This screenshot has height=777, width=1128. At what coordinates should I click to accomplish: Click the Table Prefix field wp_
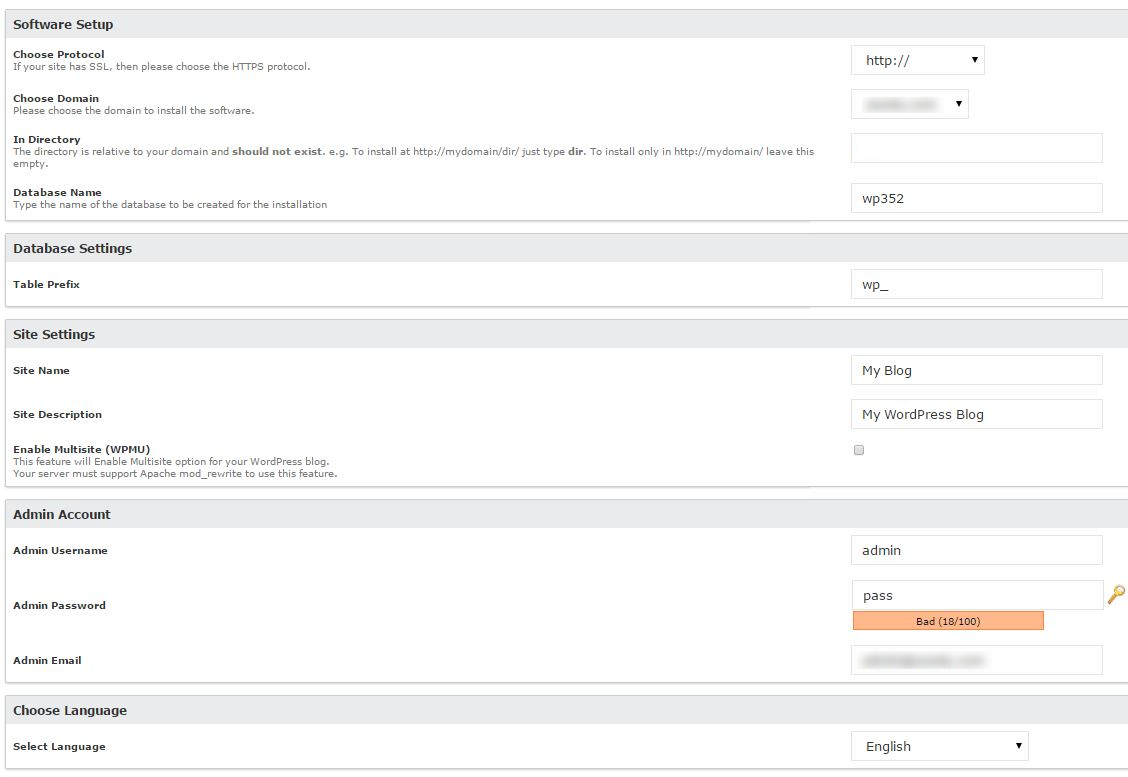tap(976, 284)
